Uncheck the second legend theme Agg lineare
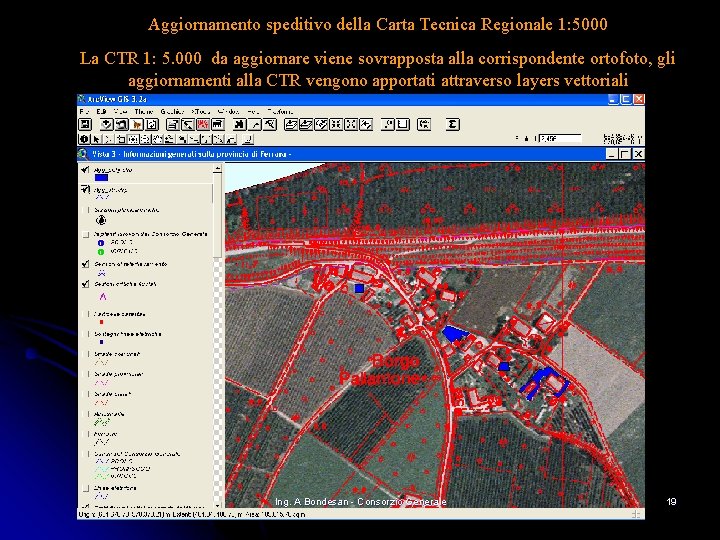Image resolution: width=720 pixels, height=540 pixels. pos(85,189)
